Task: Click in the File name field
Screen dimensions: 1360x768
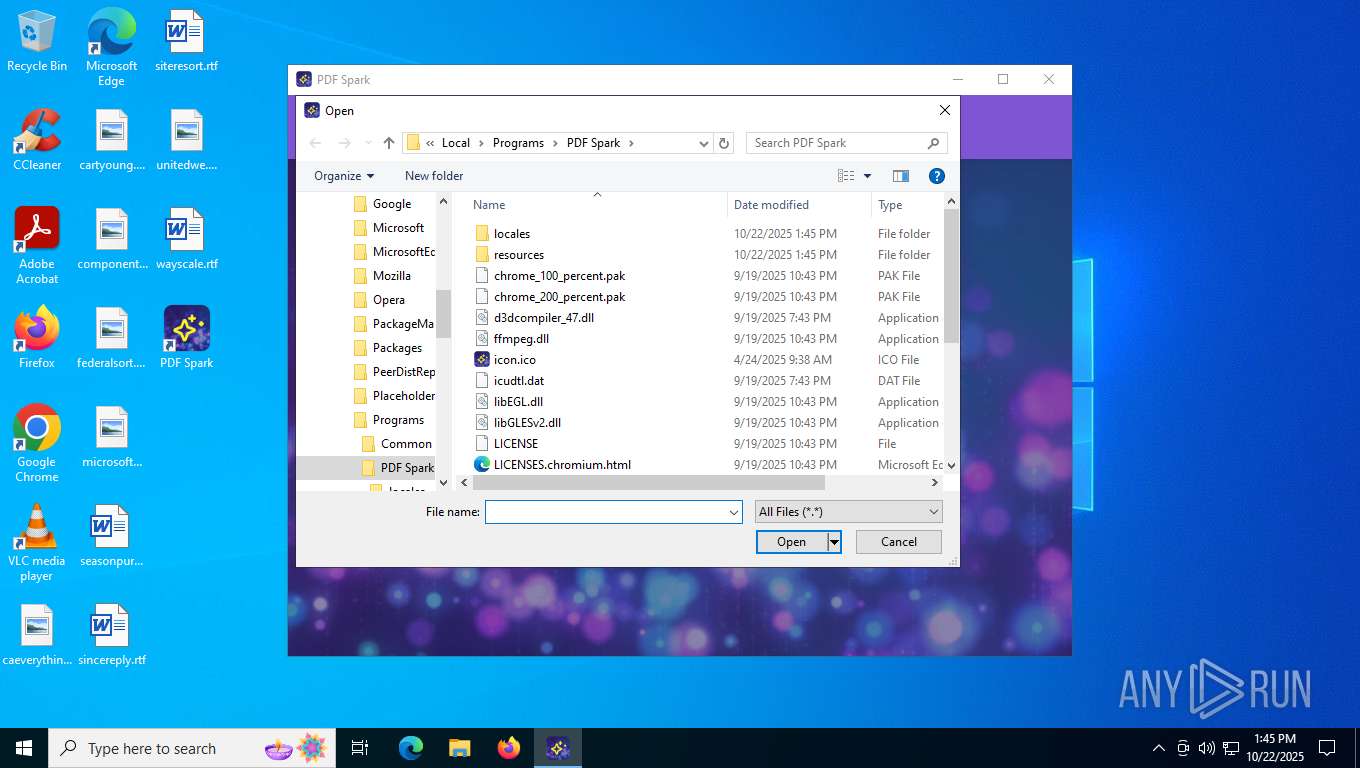Action: coord(606,512)
